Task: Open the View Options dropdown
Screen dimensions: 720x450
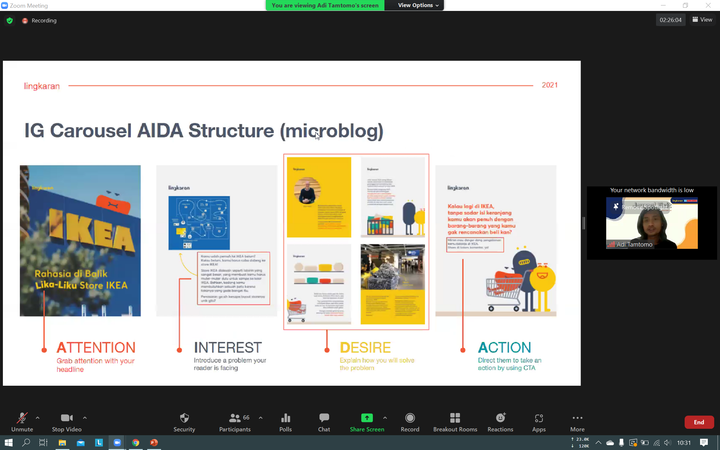Action: (418, 5)
